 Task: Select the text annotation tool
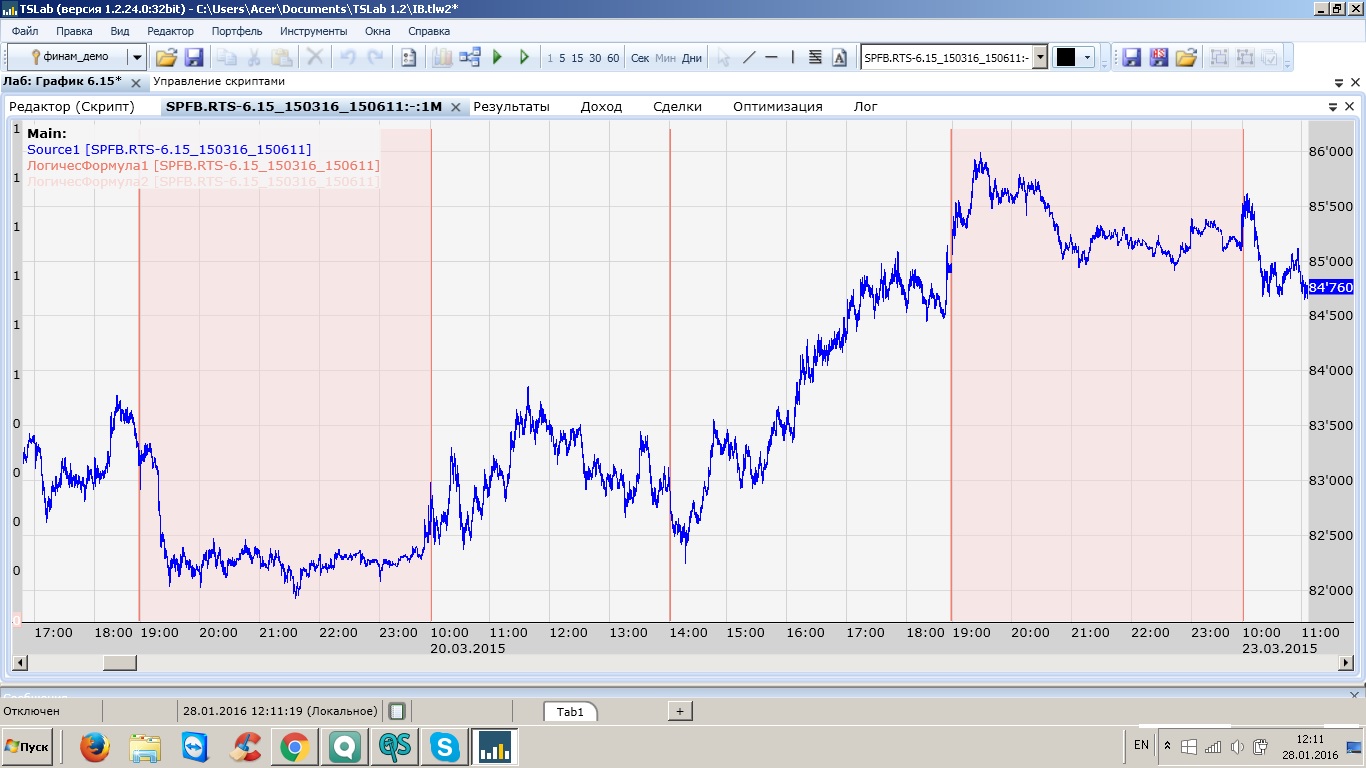[x=839, y=57]
